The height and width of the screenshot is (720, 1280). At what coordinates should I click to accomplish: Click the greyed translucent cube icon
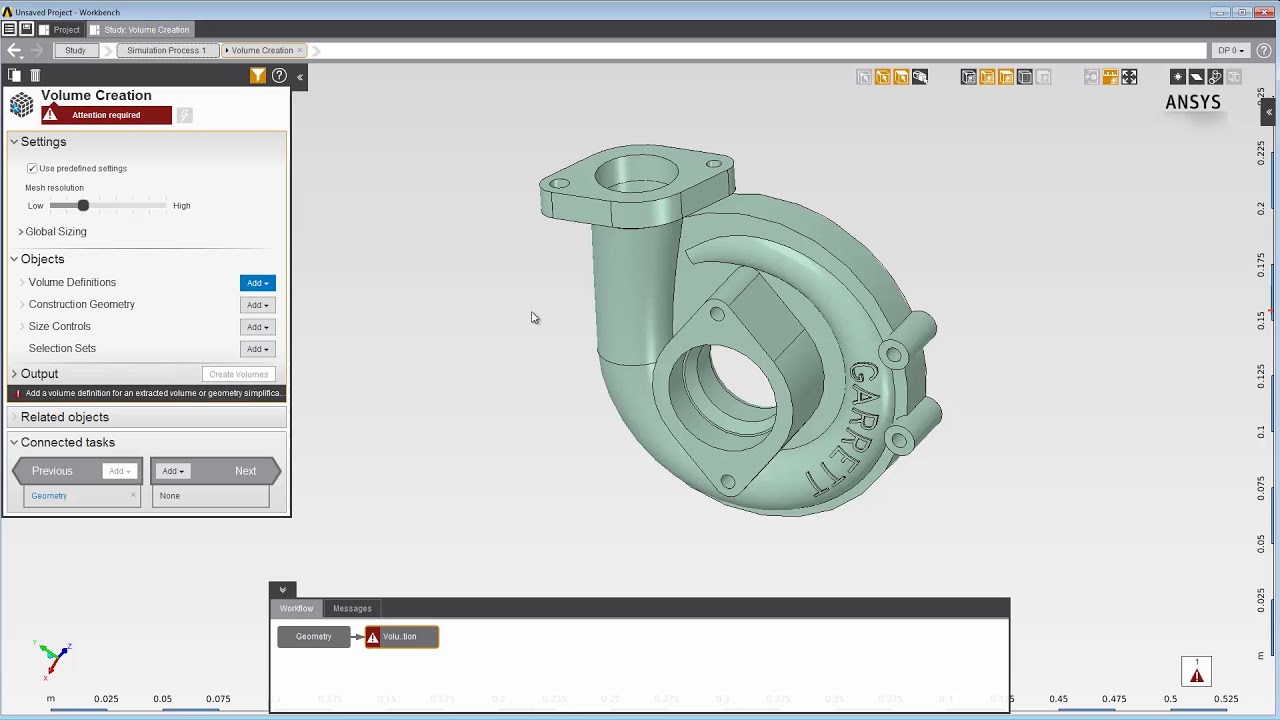tap(1234, 77)
